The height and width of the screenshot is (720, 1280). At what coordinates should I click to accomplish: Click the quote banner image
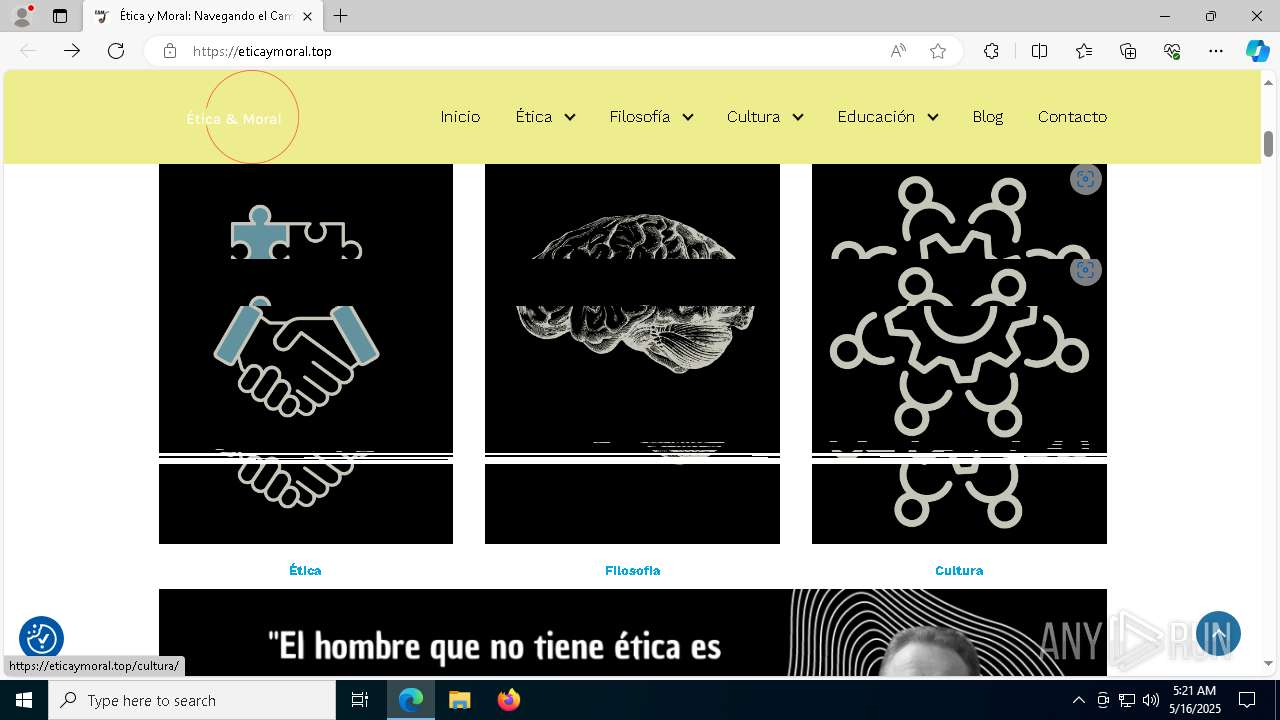pyautogui.click(x=632, y=632)
